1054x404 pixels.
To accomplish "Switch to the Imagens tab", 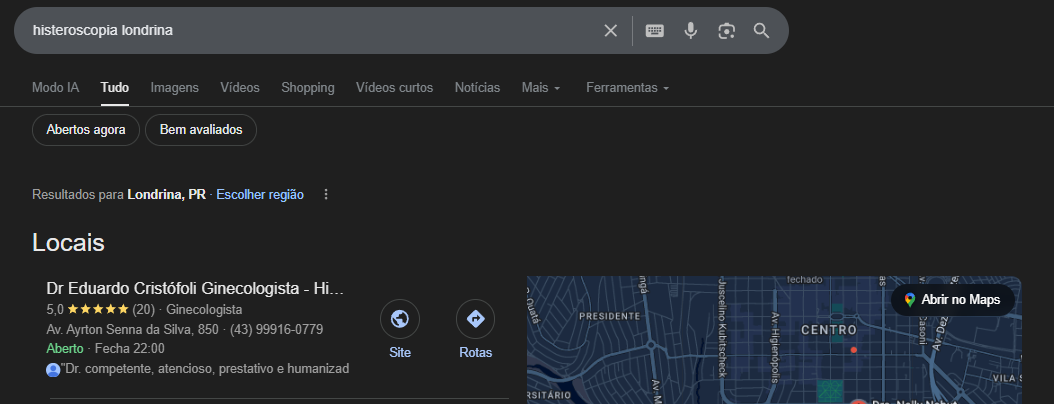I will (175, 87).
